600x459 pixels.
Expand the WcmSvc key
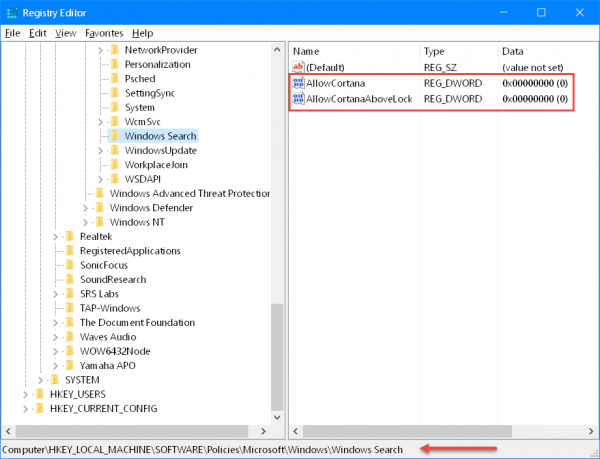(100, 122)
